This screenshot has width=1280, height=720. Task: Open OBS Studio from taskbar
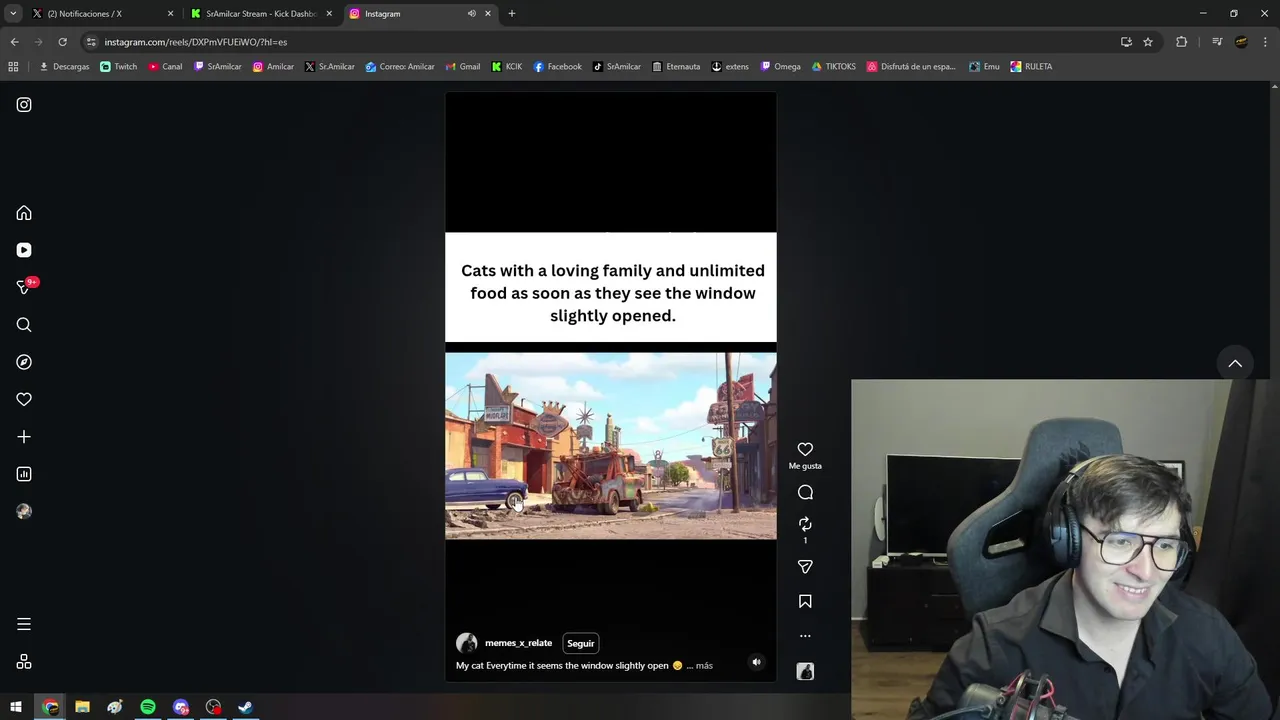(x=213, y=707)
